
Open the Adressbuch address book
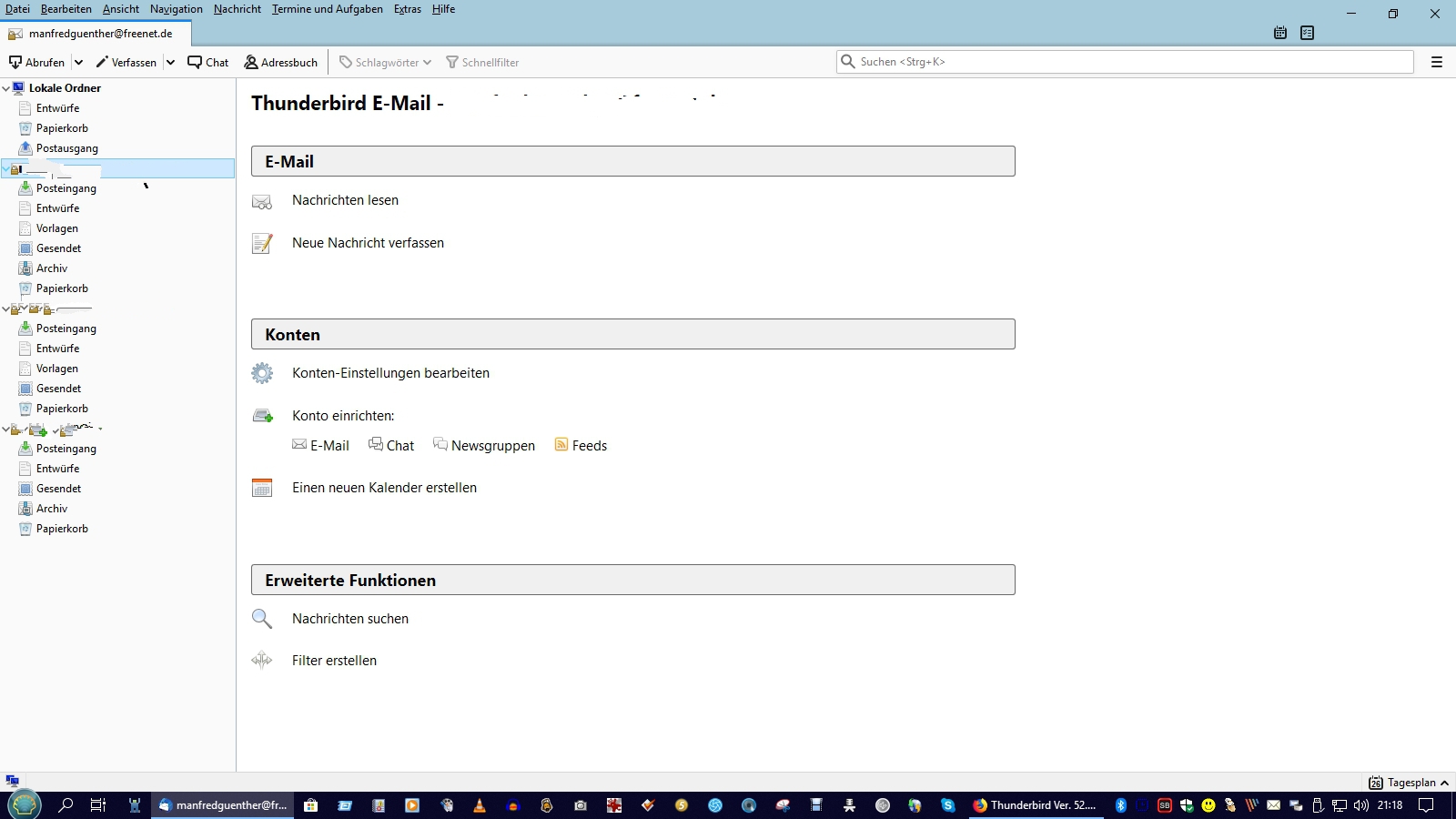281,62
